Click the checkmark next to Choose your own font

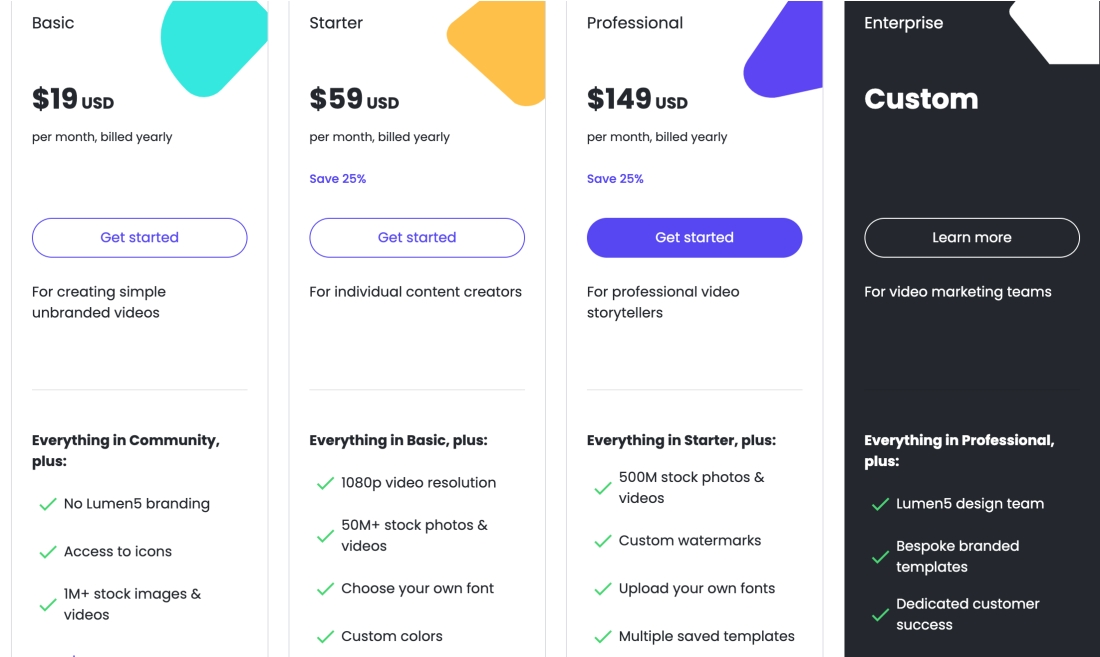[325, 589]
